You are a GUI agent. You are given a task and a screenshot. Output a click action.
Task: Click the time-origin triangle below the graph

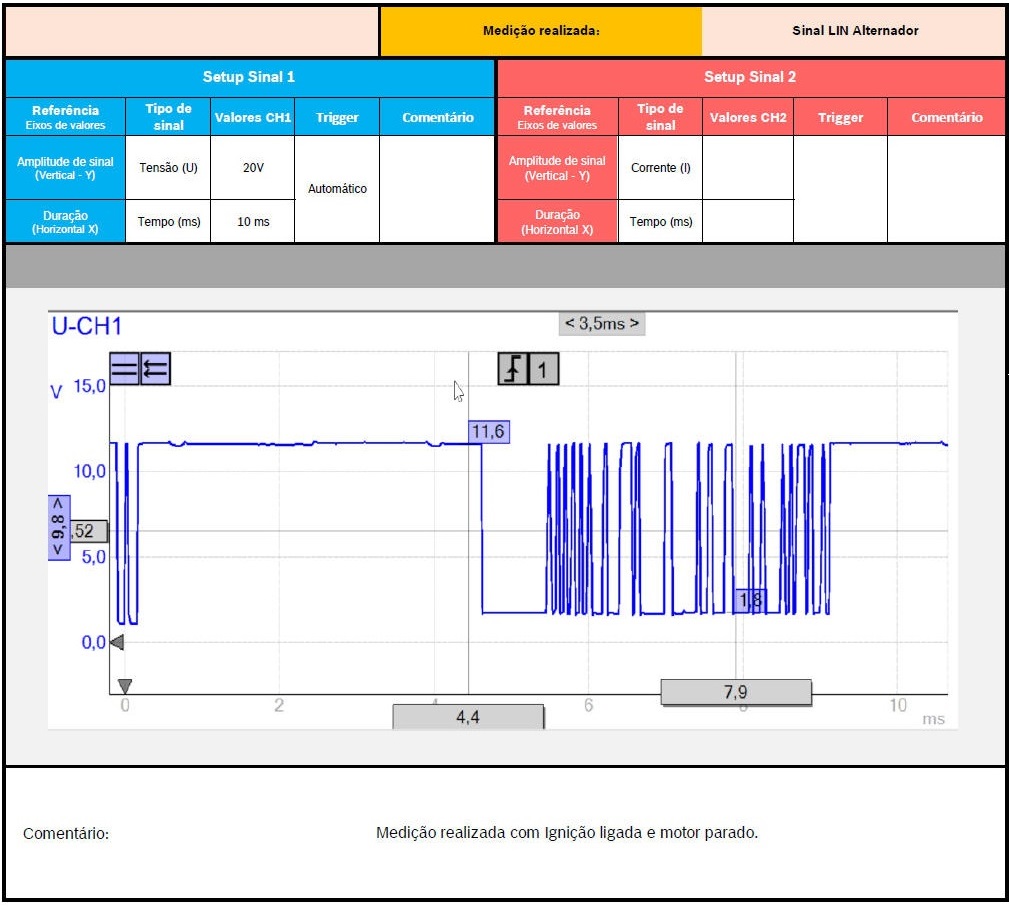click(124, 686)
